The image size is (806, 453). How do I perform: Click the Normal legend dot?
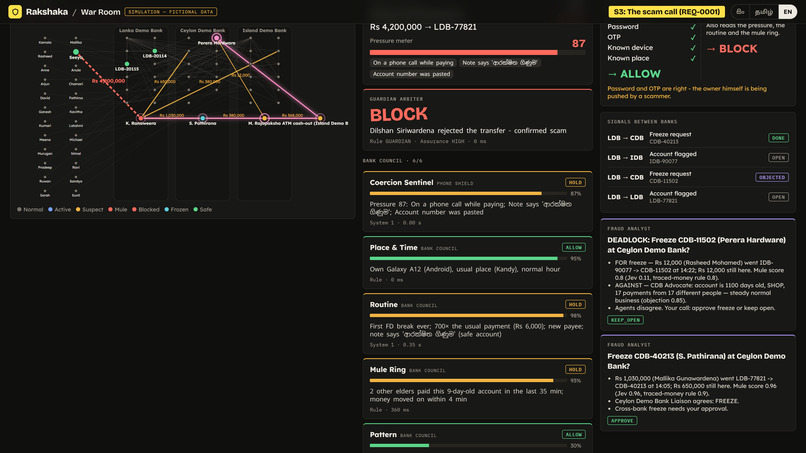tap(20, 209)
